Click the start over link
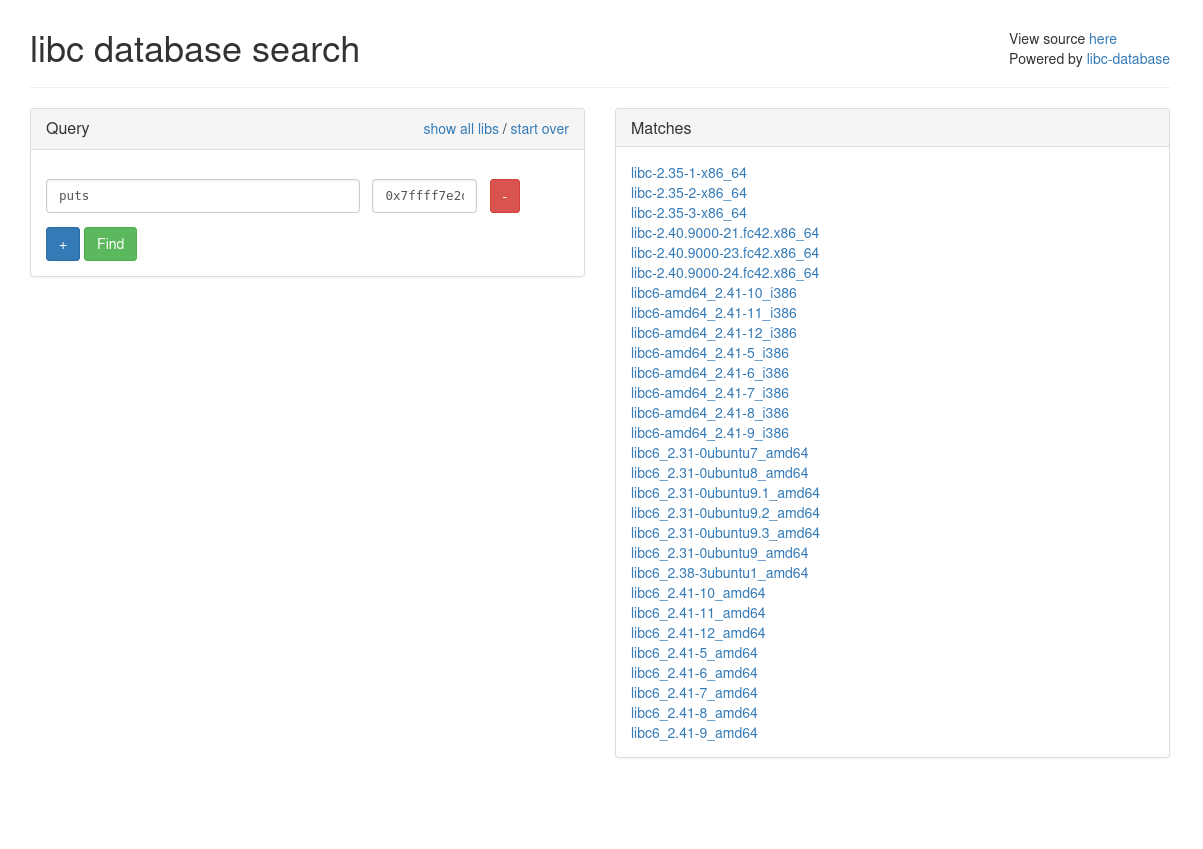The image size is (1203, 849). 539,129
